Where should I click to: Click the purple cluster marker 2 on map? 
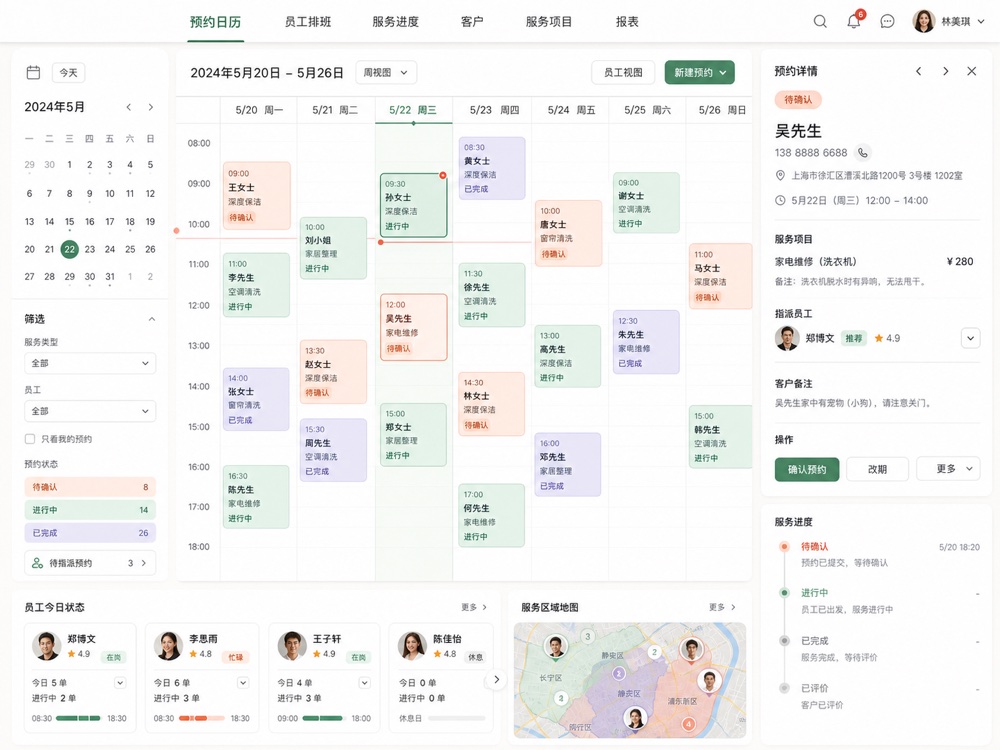click(x=619, y=673)
